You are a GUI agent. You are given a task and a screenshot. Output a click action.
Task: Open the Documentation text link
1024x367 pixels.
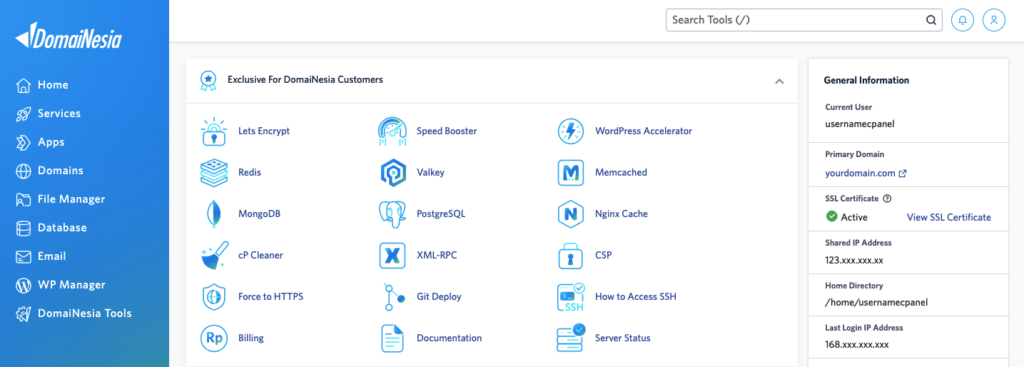449,338
